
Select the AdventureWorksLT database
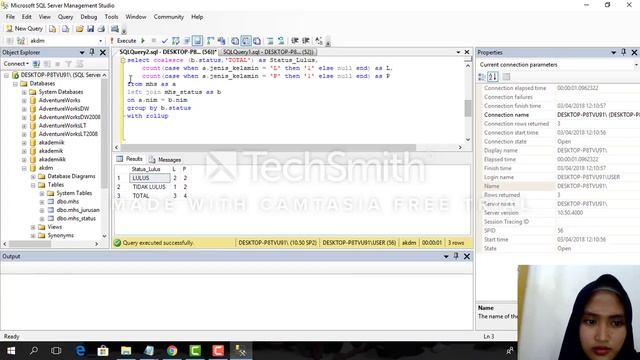(62, 126)
